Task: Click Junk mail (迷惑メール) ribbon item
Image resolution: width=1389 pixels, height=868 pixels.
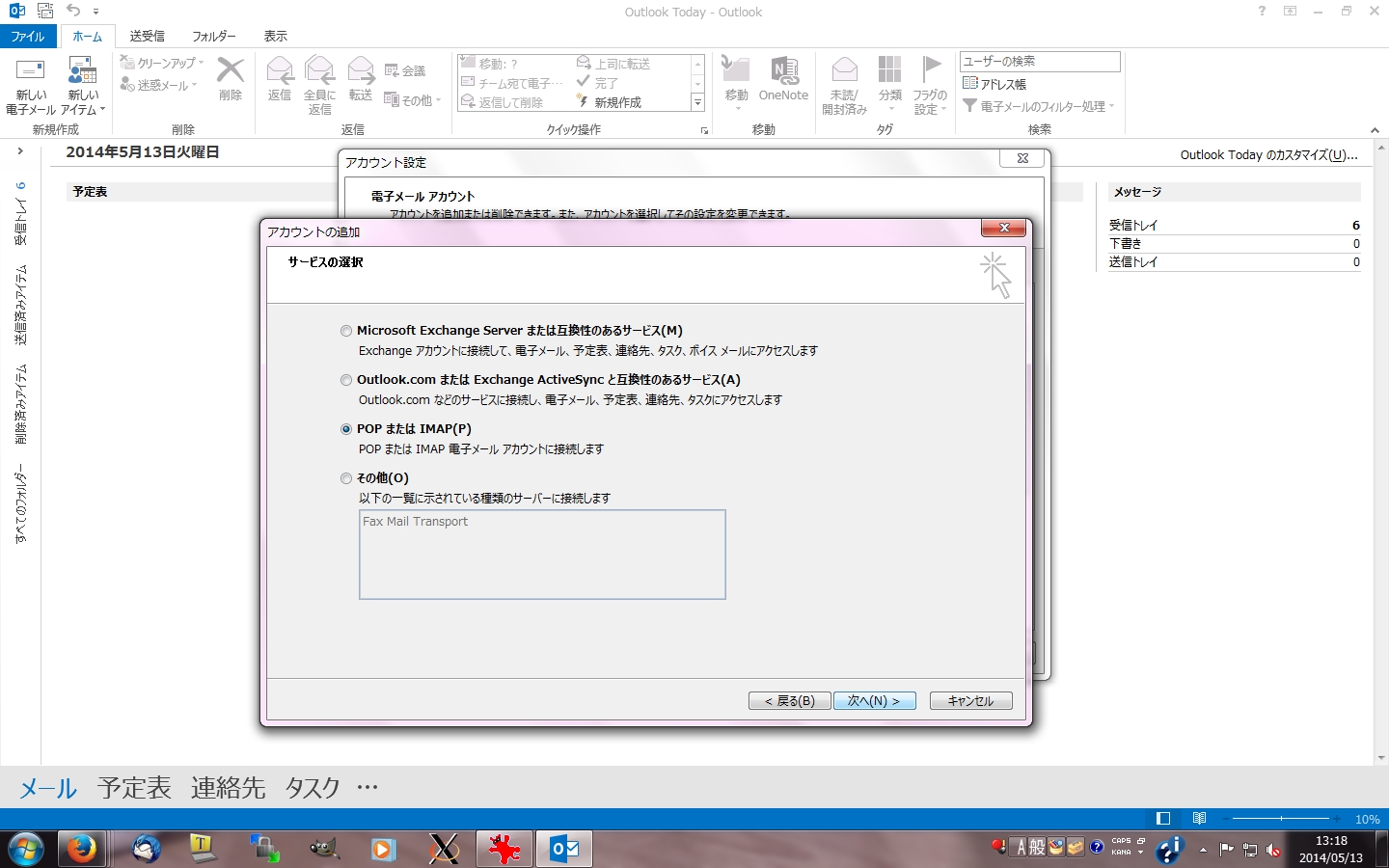Action: [x=159, y=85]
